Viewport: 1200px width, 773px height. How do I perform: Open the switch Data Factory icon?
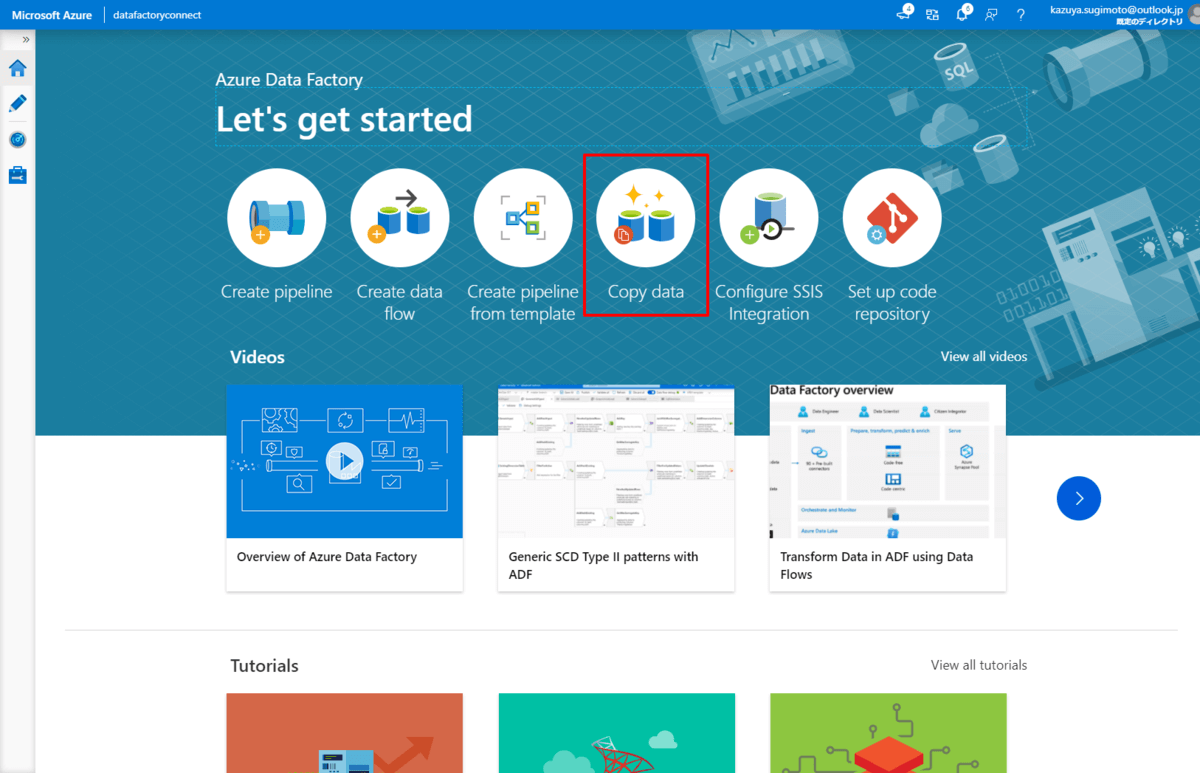tap(932, 15)
